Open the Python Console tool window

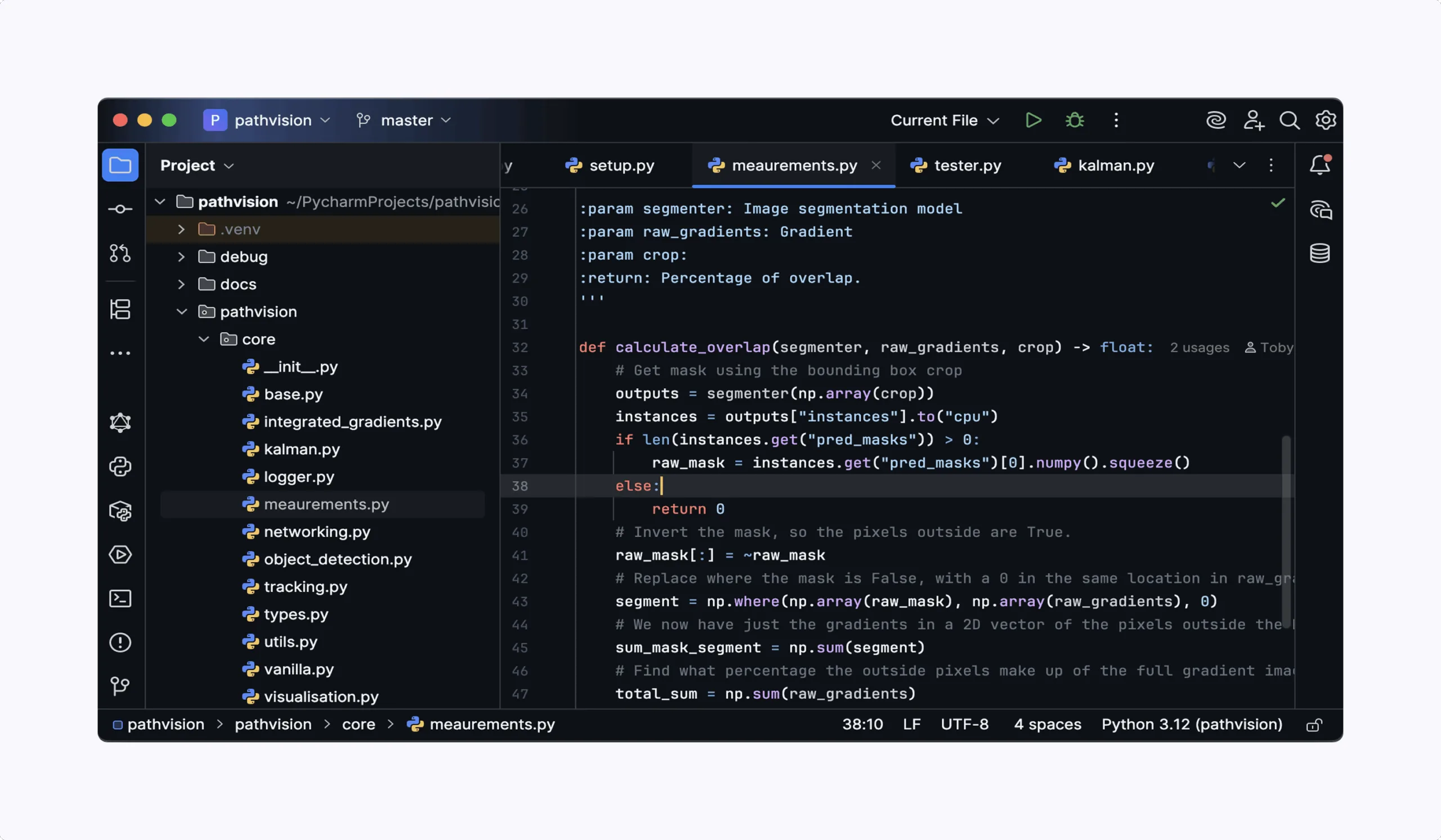120,467
